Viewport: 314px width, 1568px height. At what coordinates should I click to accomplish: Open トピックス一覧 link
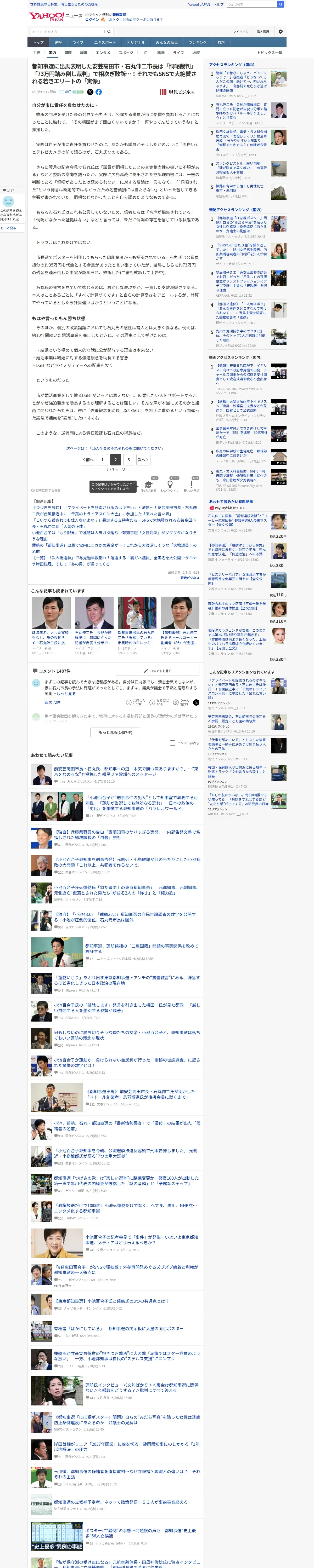click(x=270, y=53)
